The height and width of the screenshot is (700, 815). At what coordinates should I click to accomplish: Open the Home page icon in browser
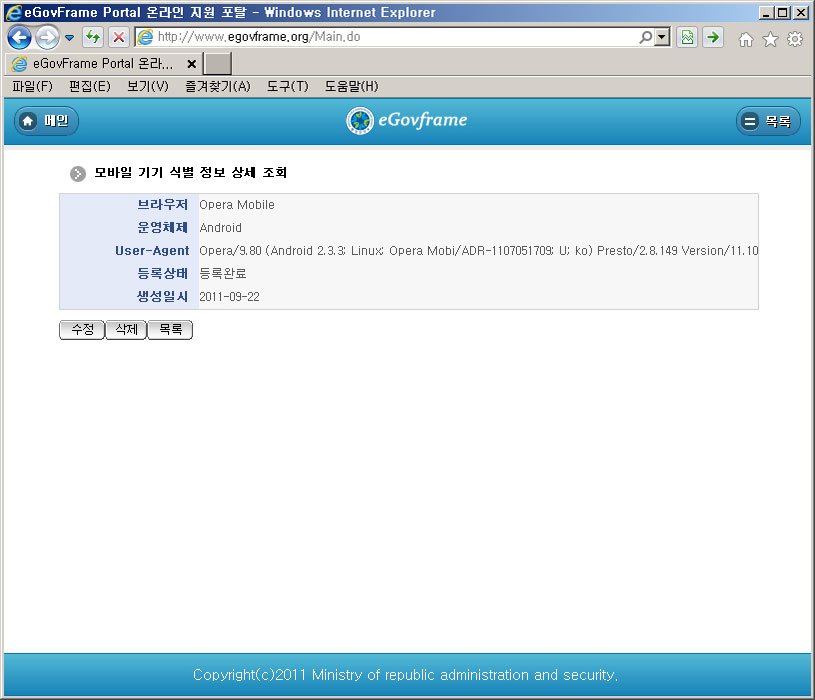745,39
